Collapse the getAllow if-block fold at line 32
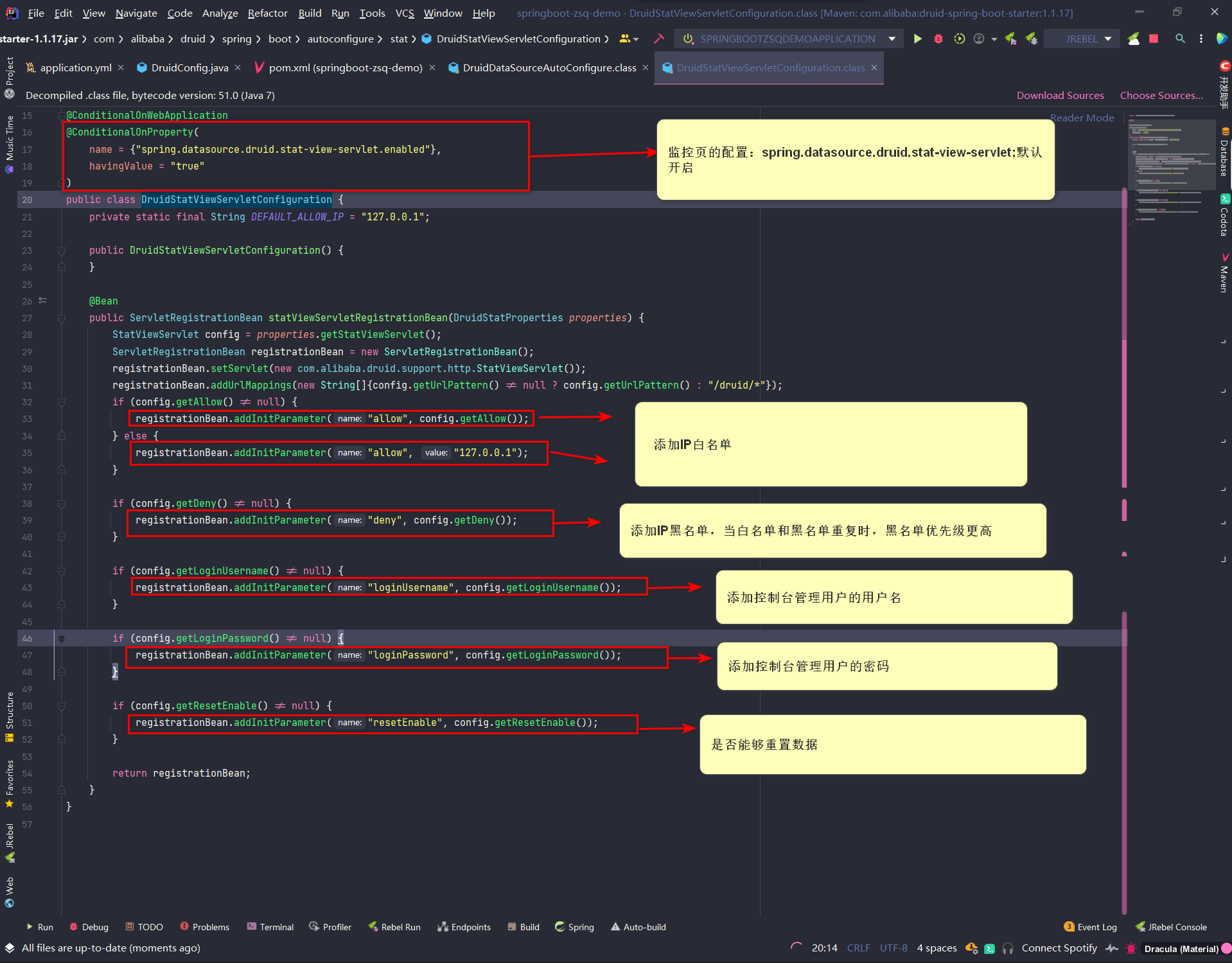Screen dimensions: 1232x963 pos(62,402)
